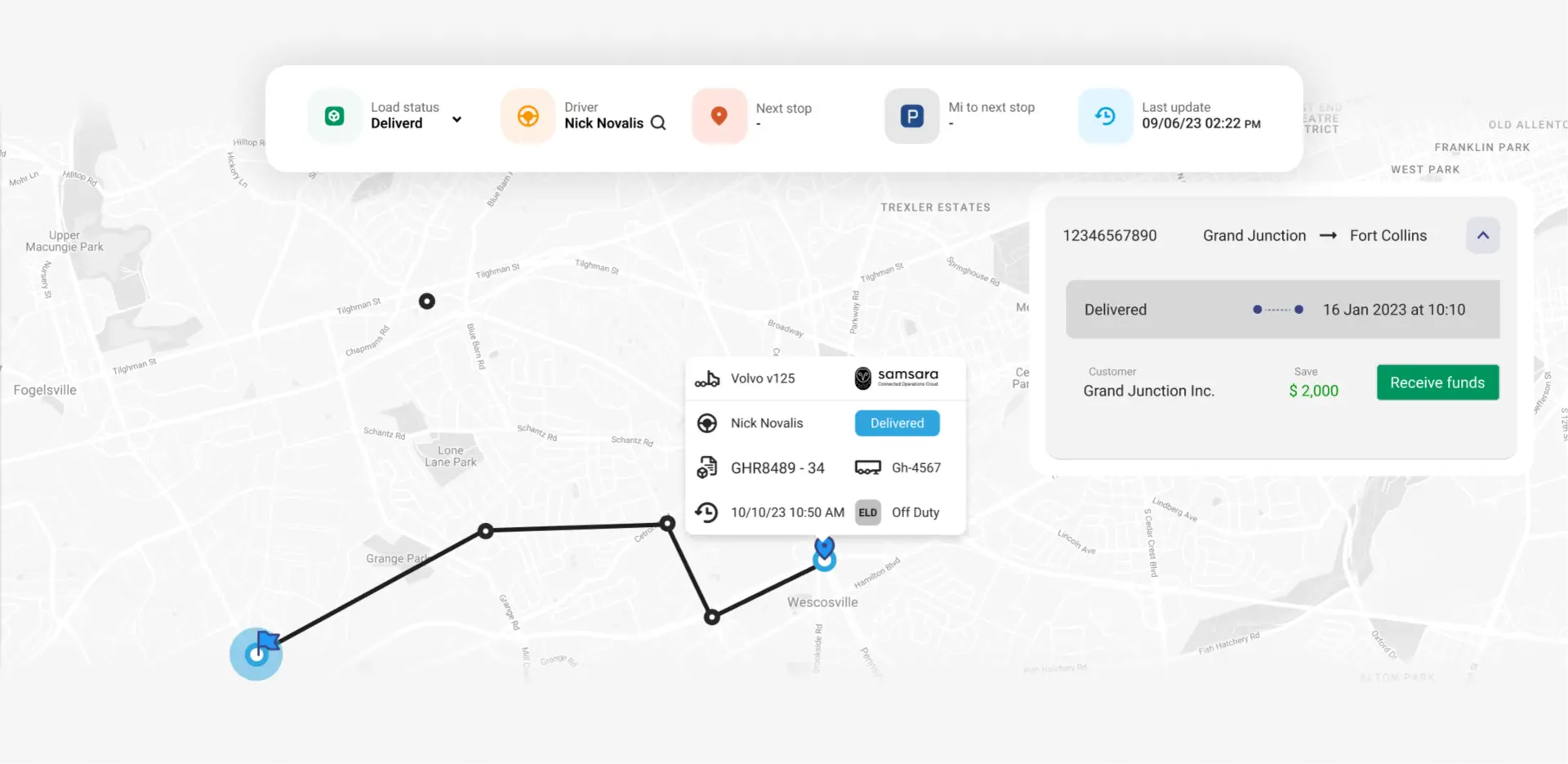The image size is (1568, 764).
Task: Click the green Load status box icon
Action: coord(334,116)
